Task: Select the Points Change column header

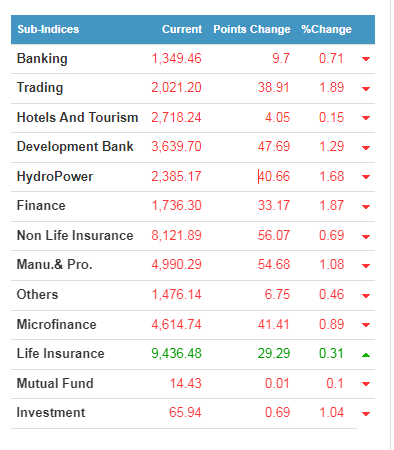Action: 252,29
